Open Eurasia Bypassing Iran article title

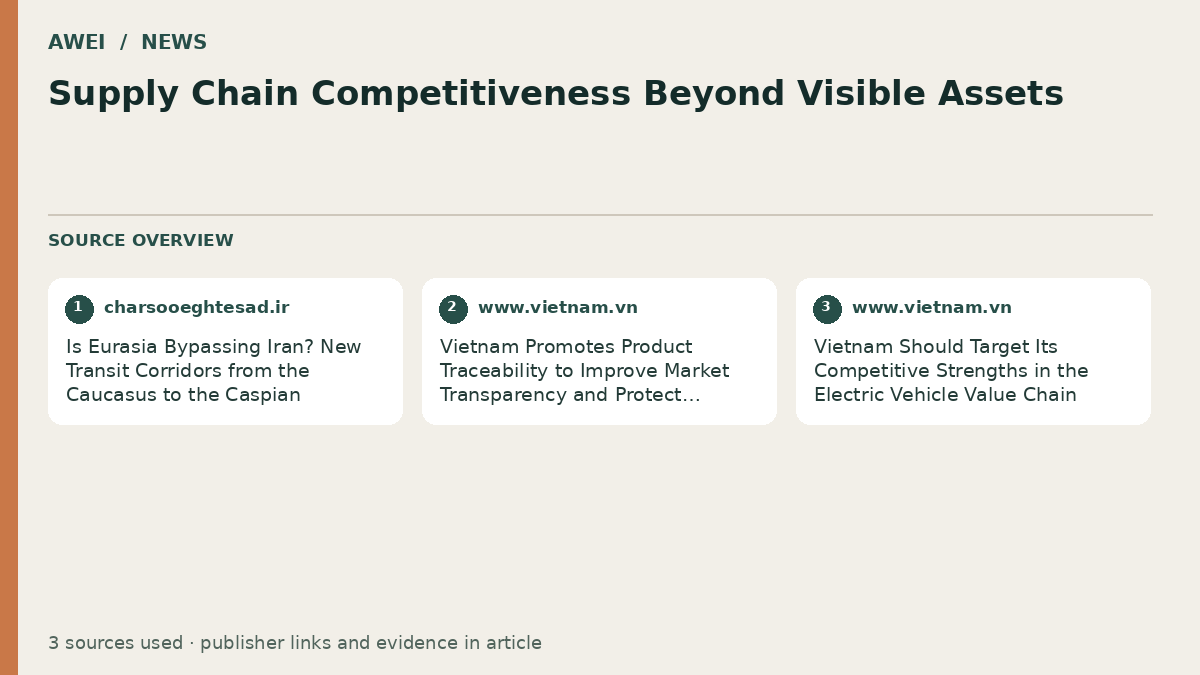coord(214,371)
